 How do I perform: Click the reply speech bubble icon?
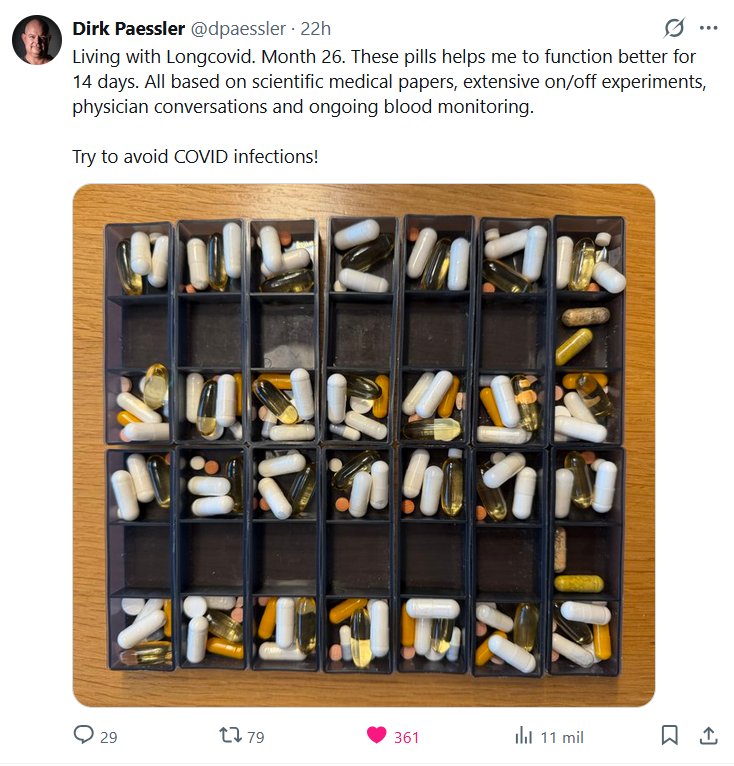(x=84, y=735)
